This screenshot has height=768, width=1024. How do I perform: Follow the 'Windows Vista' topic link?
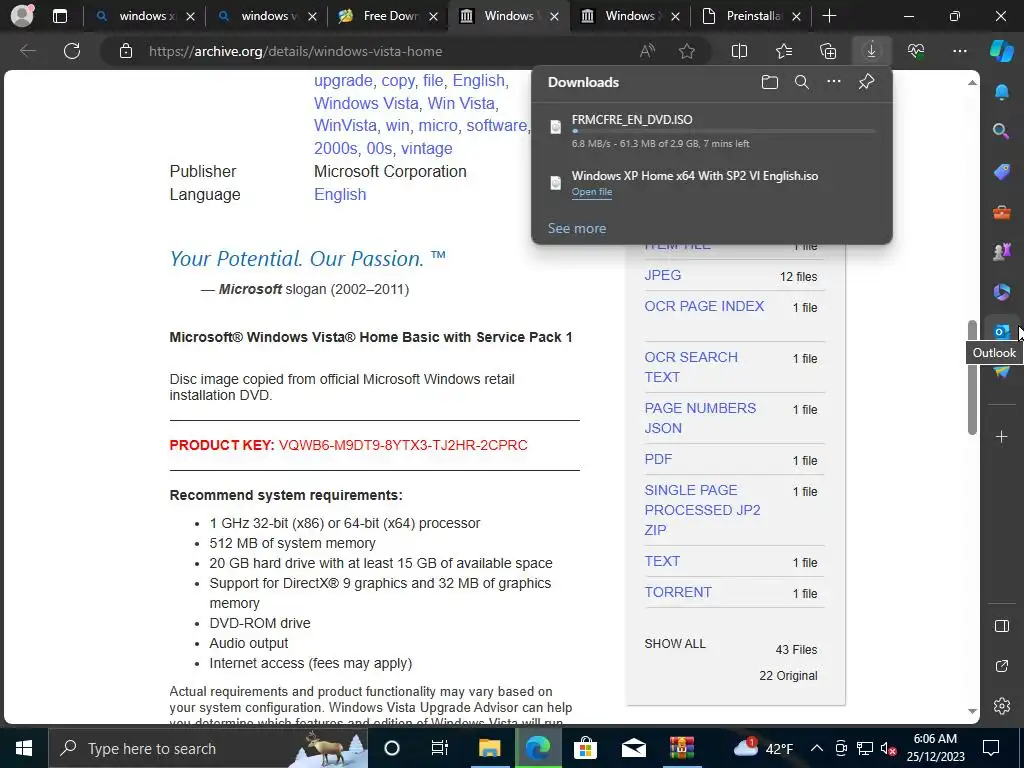pyautogui.click(x=366, y=103)
